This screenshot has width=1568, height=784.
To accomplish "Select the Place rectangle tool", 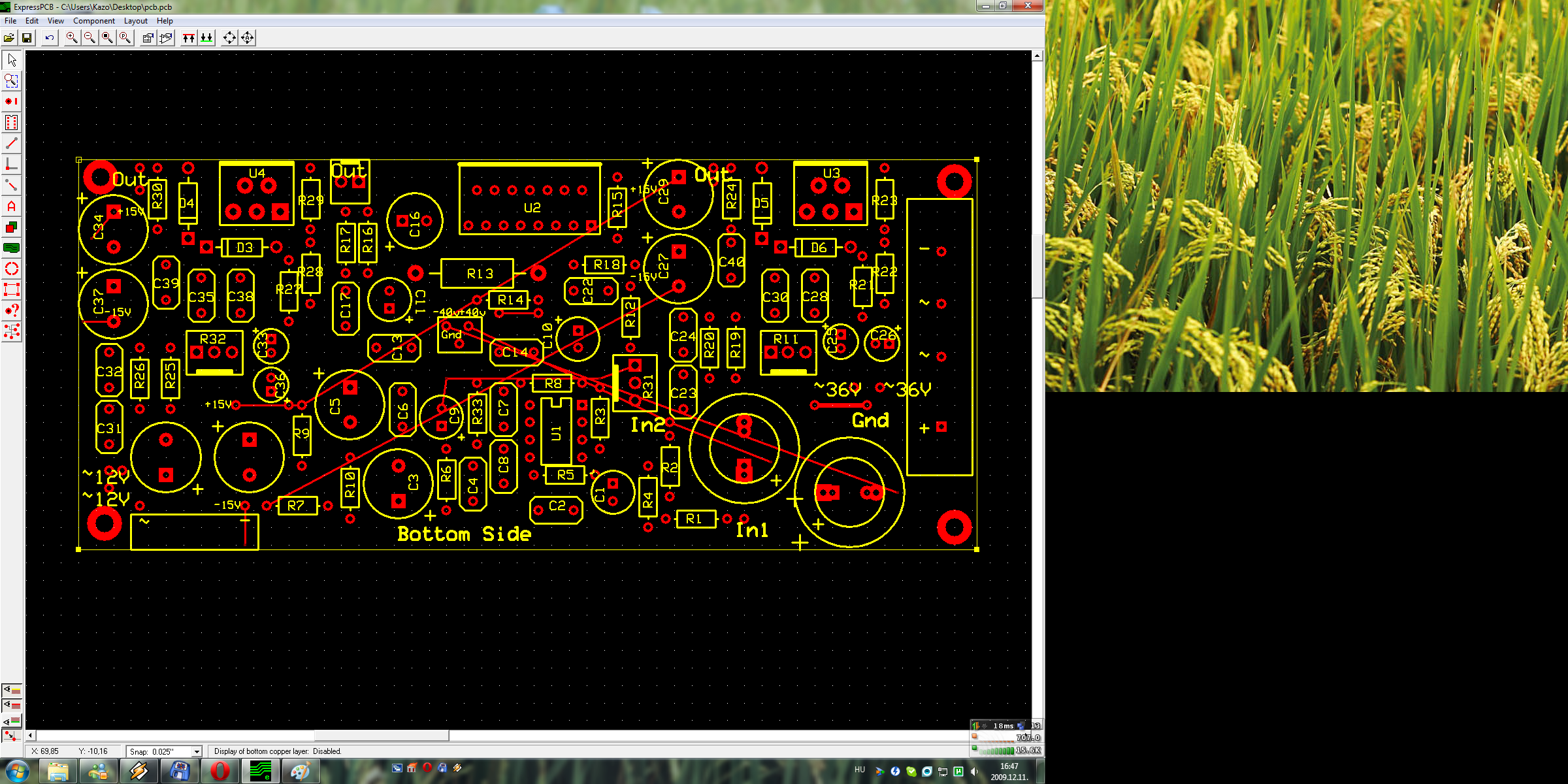I will (12, 289).
